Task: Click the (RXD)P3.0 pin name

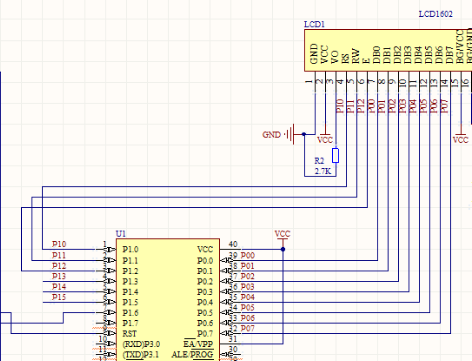Action: [141, 344]
